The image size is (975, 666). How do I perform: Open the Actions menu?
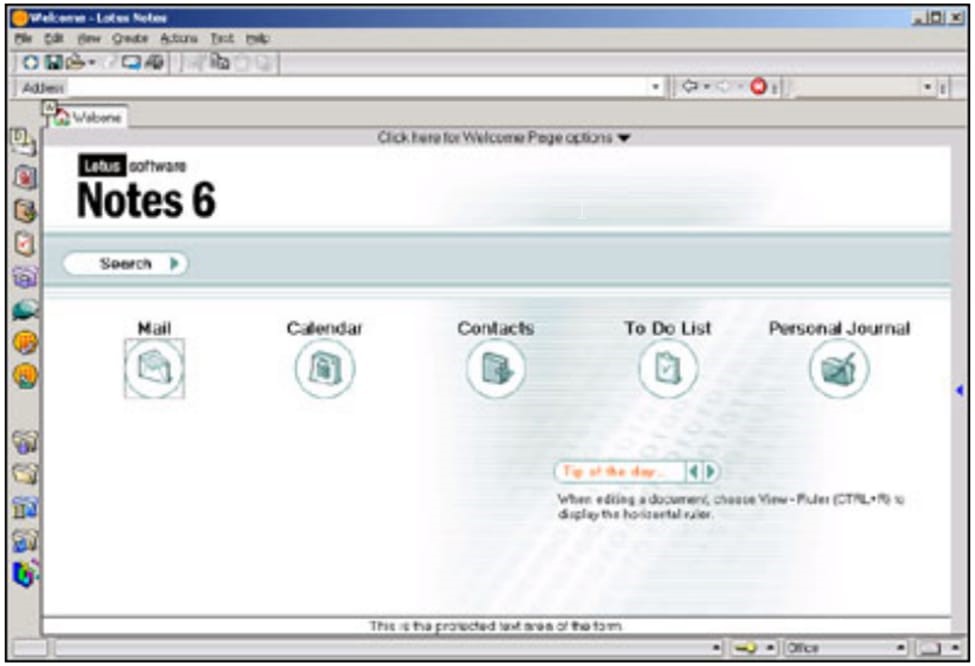coord(178,39)
